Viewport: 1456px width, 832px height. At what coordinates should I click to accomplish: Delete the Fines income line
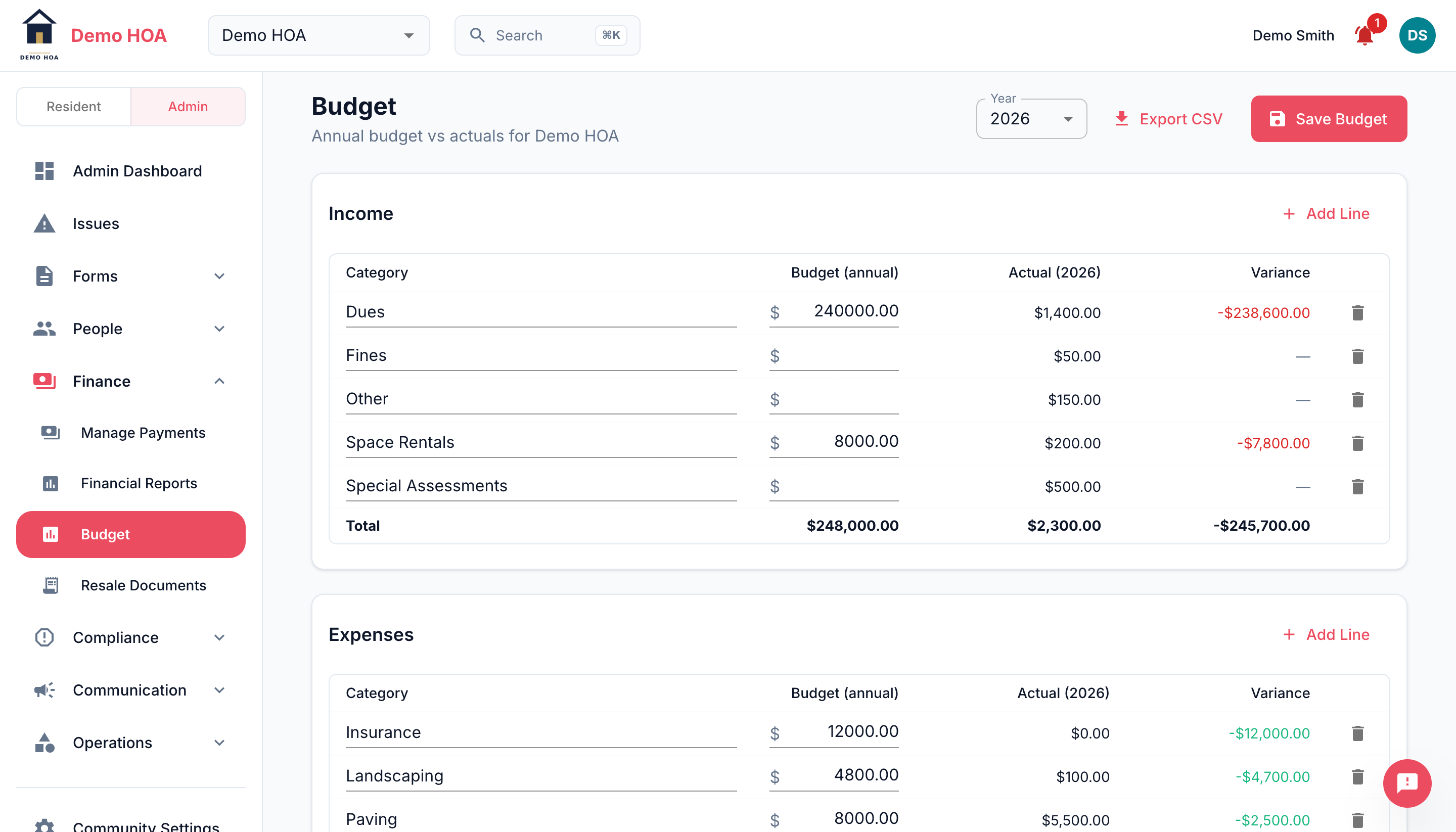click(1358, 356)
